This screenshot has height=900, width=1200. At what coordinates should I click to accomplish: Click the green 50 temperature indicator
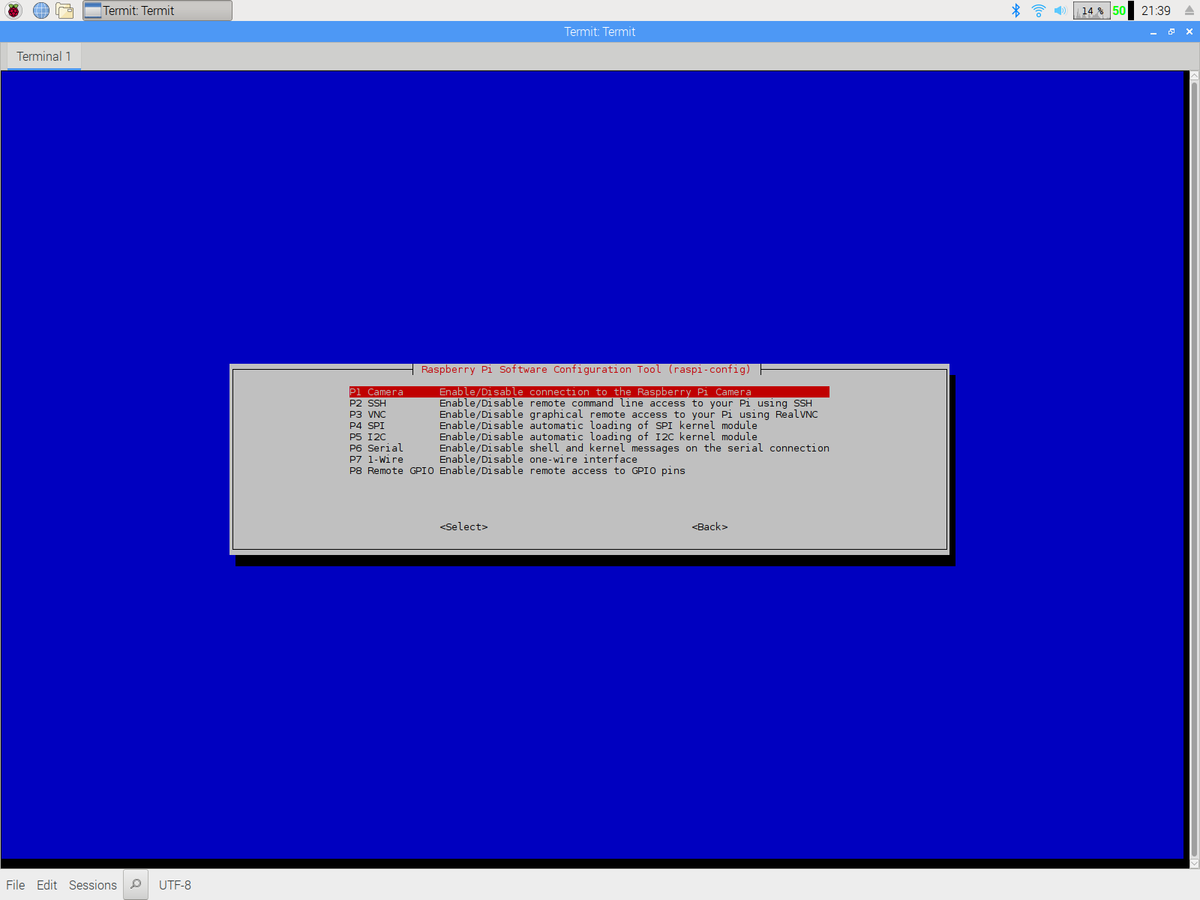pyautogui.click(x=1120, y=11)
